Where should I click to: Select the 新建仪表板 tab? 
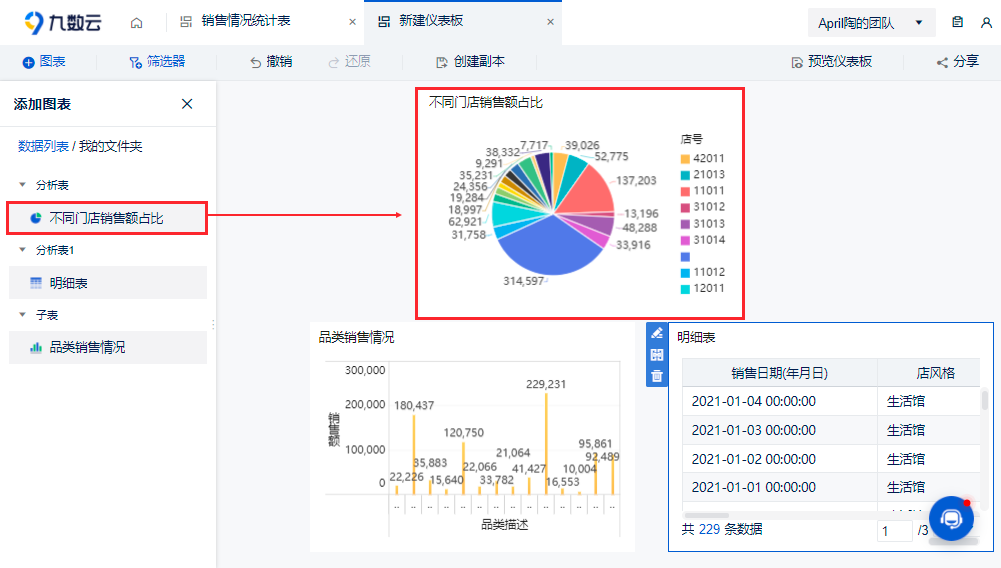pyautogui.click(x=431, y=21)
